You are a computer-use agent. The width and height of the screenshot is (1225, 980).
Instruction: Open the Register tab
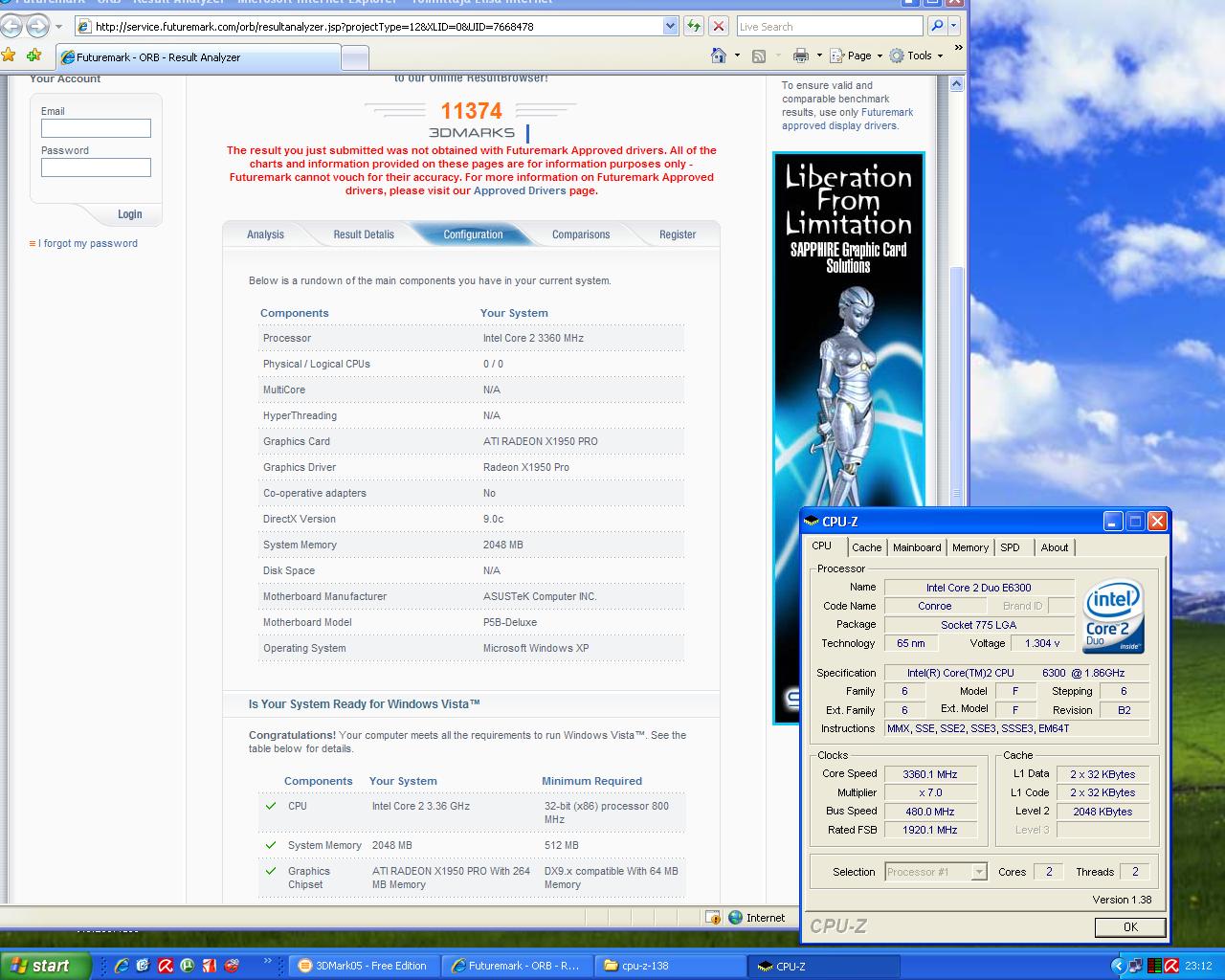pos(678,234)
